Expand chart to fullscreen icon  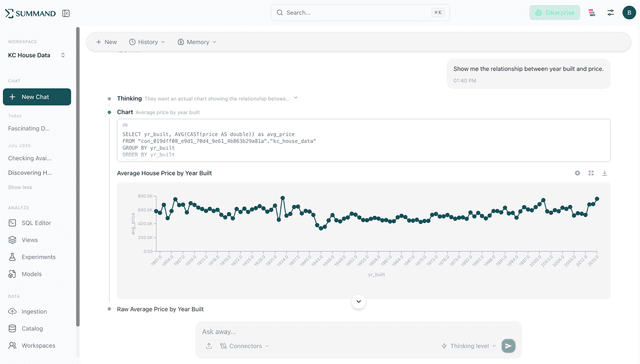click(591, 173)
